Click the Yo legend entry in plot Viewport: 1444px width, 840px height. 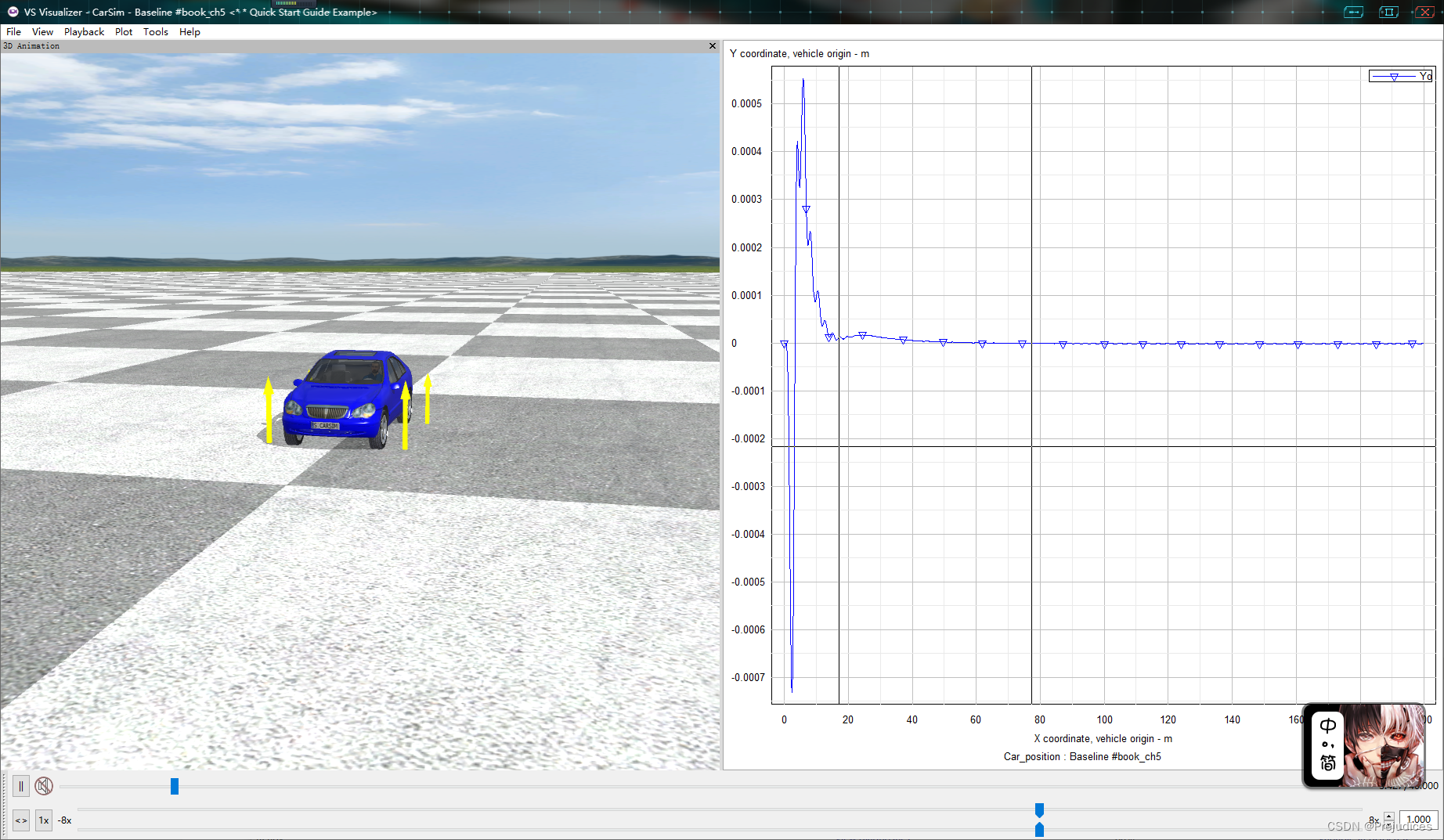(x=1401, y=76)
